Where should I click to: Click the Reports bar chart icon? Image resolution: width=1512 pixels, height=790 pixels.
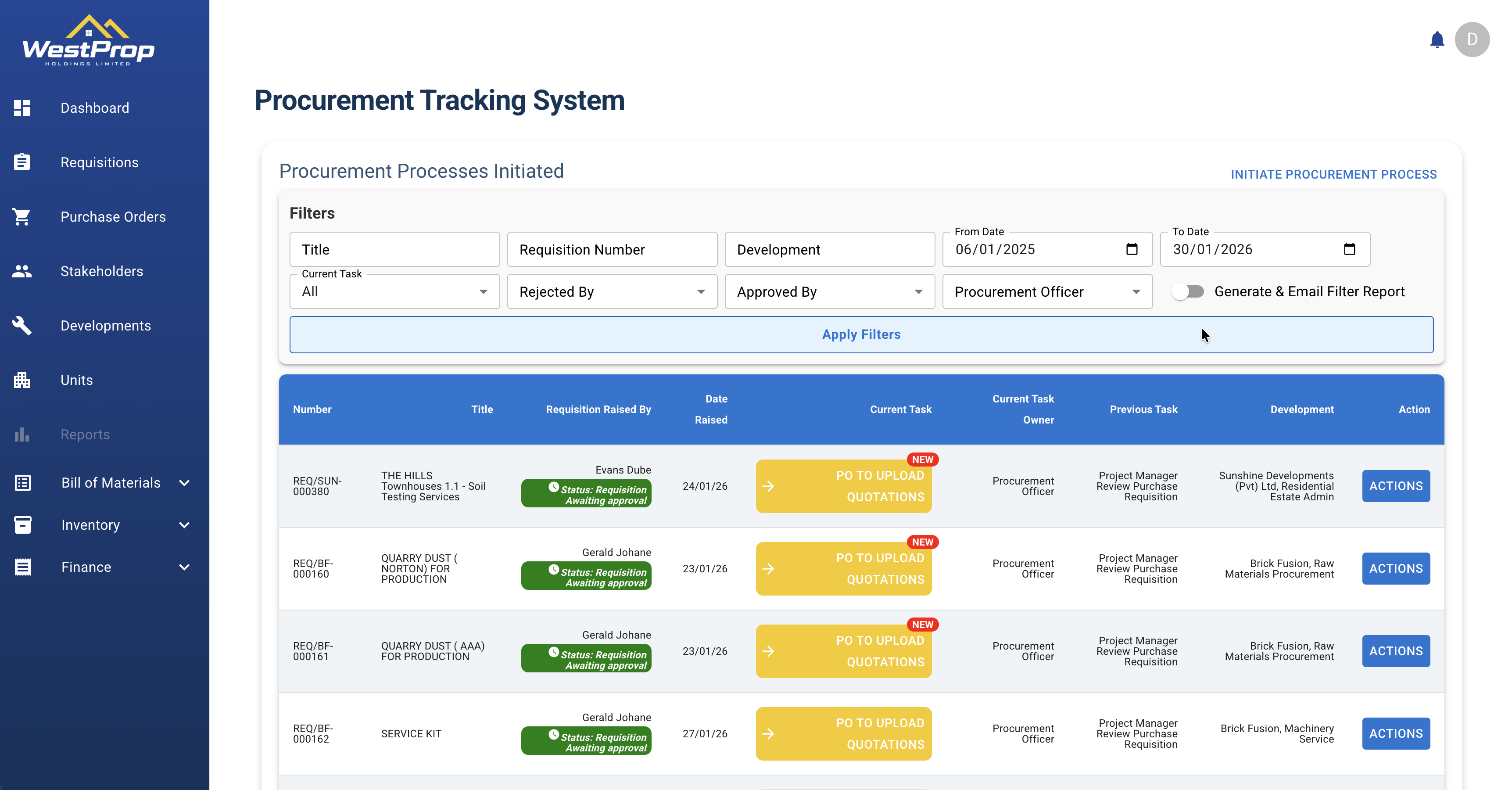click(21, 435)
